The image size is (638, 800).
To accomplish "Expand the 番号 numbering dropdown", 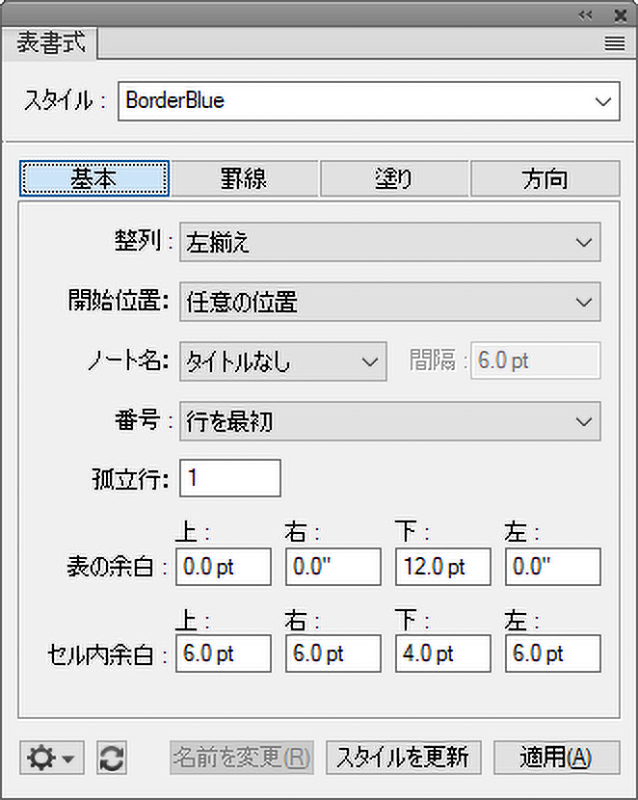I will point(390,422).
